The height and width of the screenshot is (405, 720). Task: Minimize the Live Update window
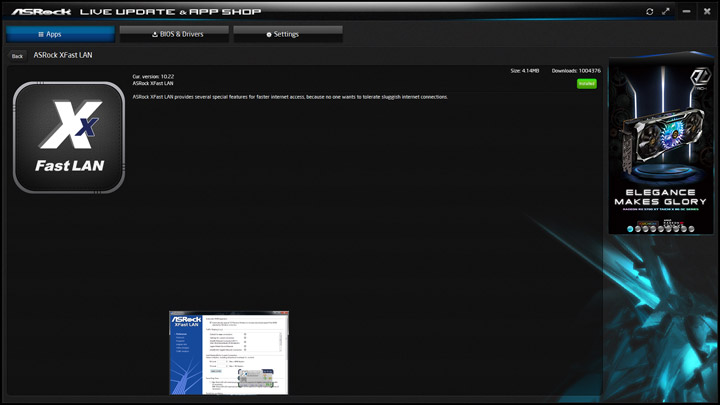(x=686, y=11)
